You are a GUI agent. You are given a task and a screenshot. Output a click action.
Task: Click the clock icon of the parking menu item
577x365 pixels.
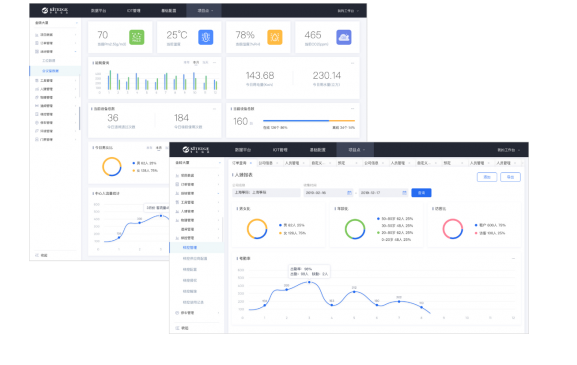(177, 313)
